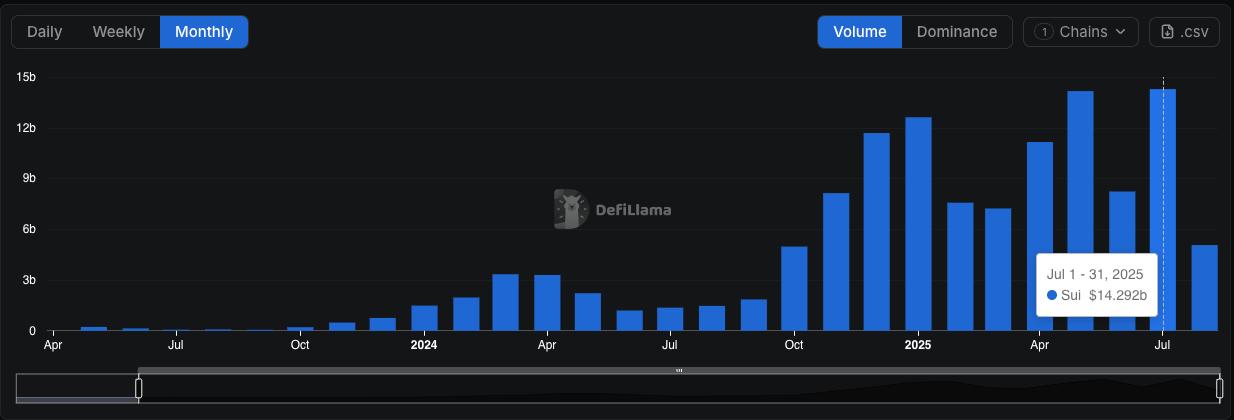
Task: Switch to Daily interval view
Action: coord(45,32)
